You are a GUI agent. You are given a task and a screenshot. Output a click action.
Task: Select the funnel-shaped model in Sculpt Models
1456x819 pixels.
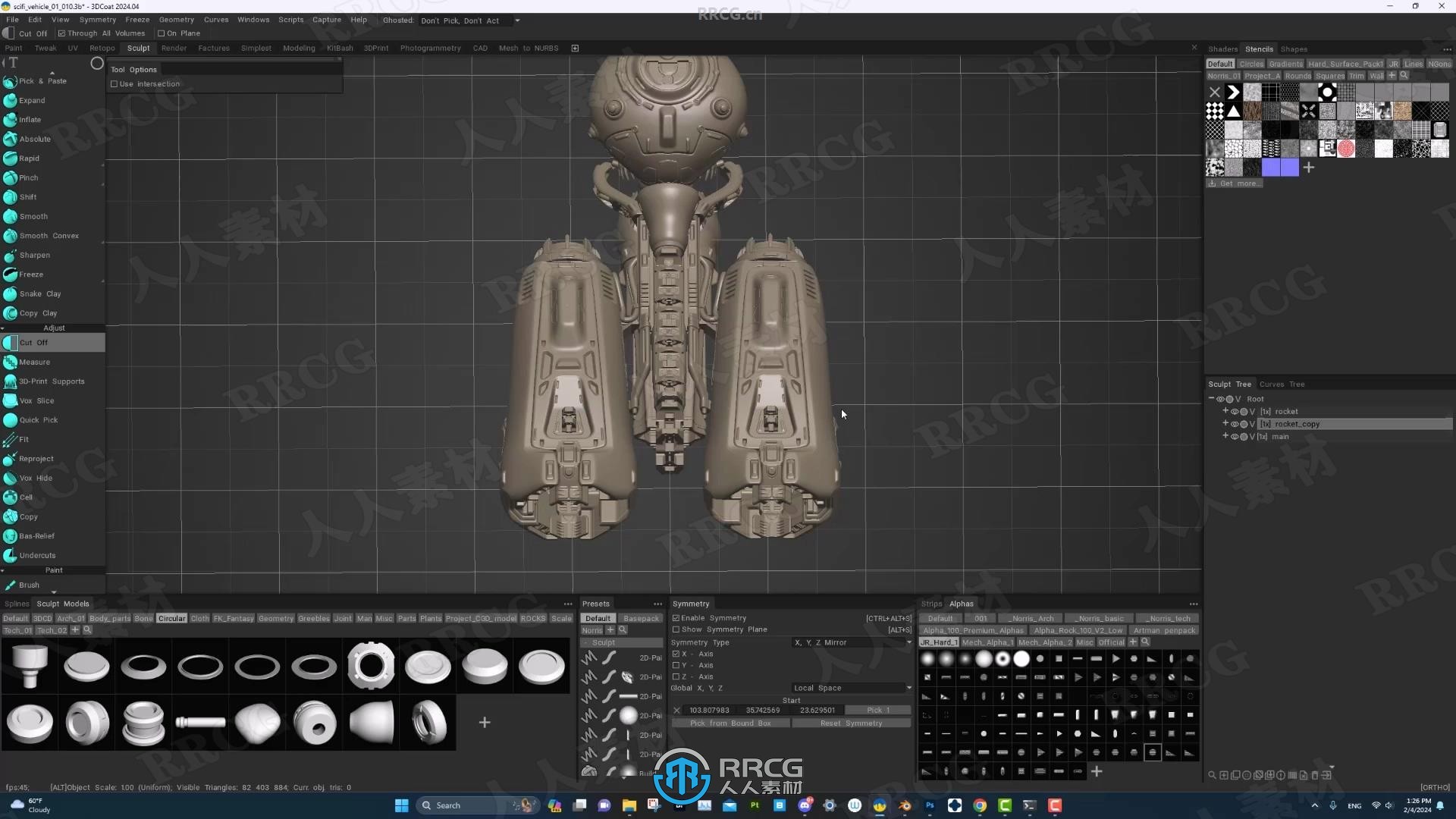[x=30, y=667]
